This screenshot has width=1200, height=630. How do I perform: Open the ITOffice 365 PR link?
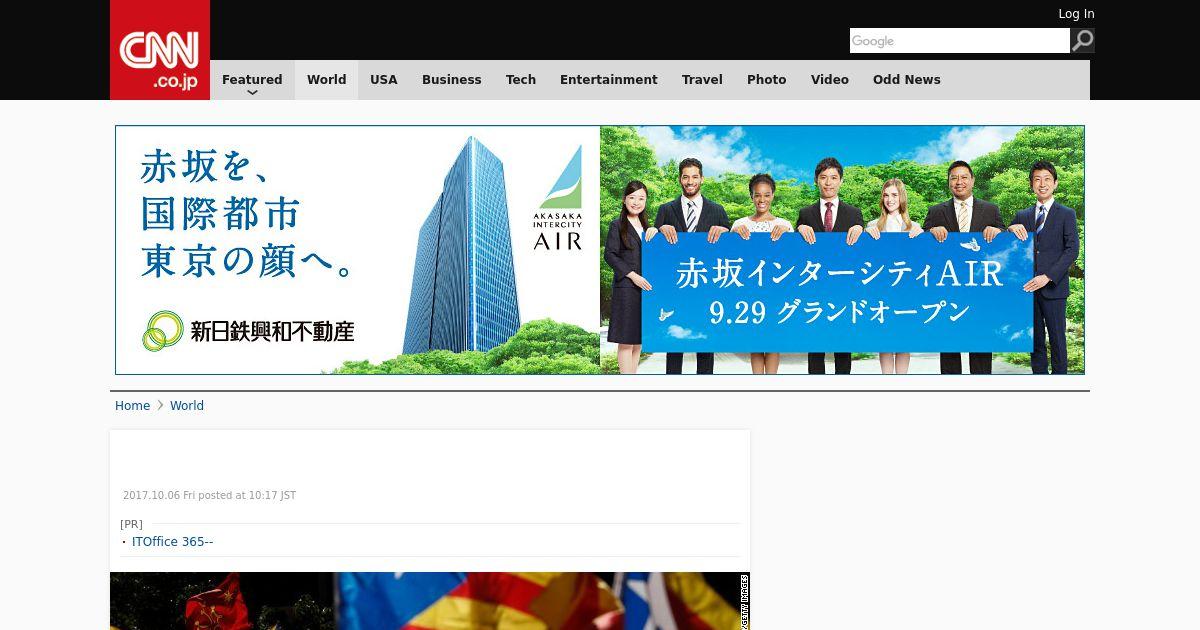pyautogui.click(x=172, y=542)
